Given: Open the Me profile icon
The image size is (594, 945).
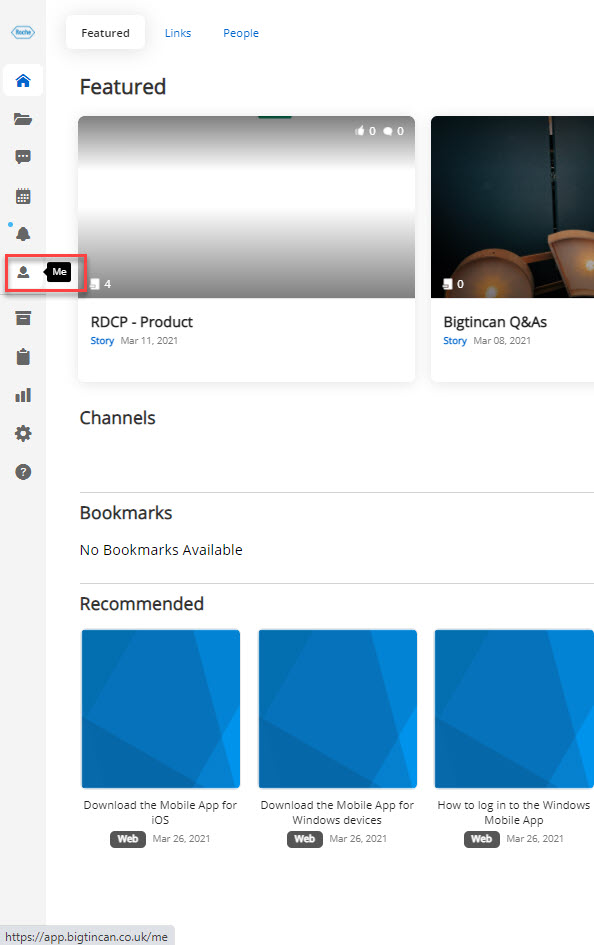Looking at the screenshot, I should 23,272.
